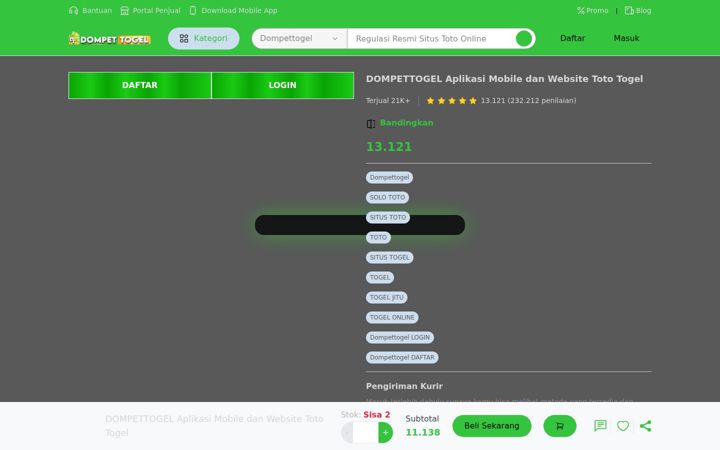Expand the Dompettogel search category dropdown
This screenshot has width=720, height=450.
299,39
